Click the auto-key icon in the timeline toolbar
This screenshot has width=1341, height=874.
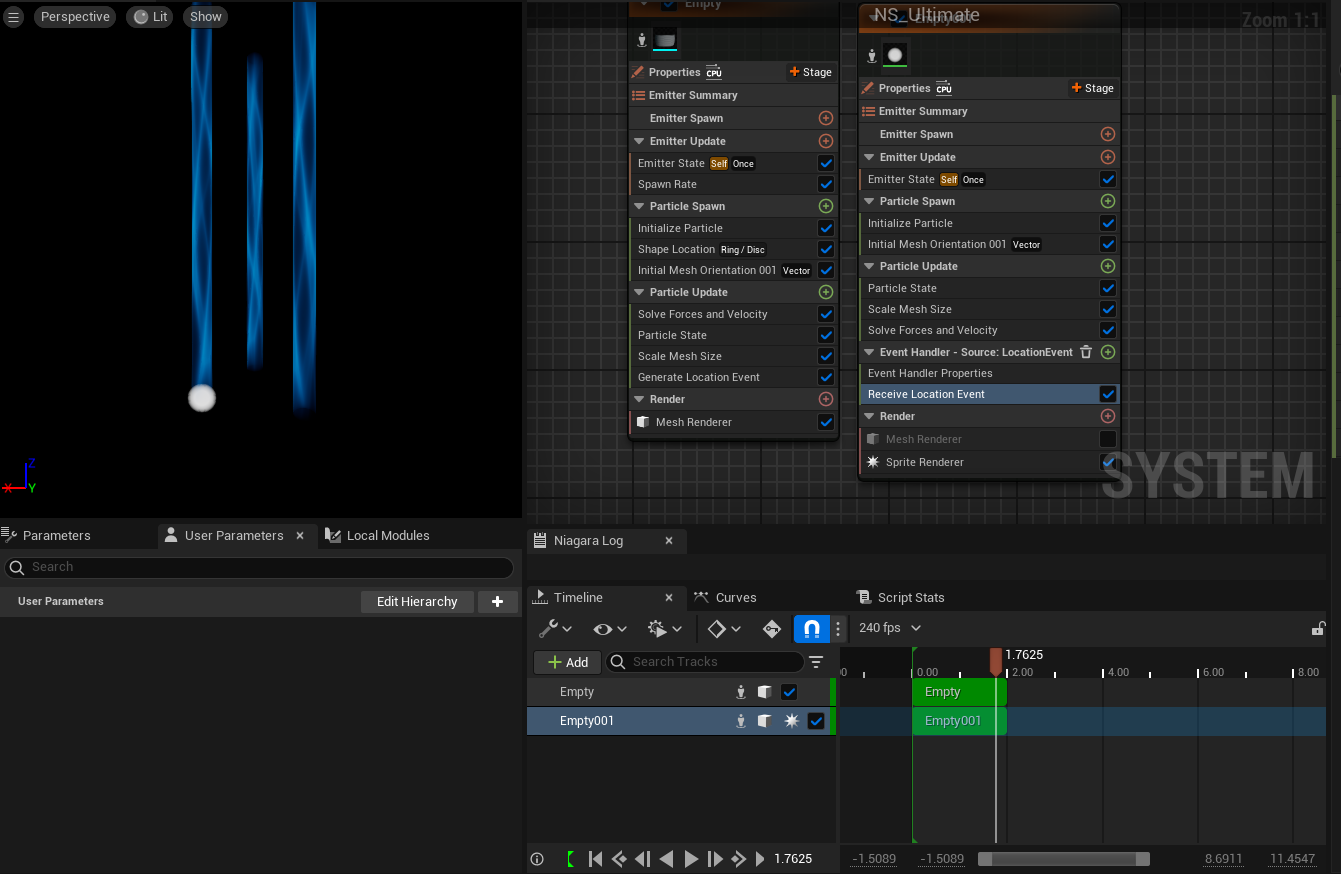tap(771, 628)
